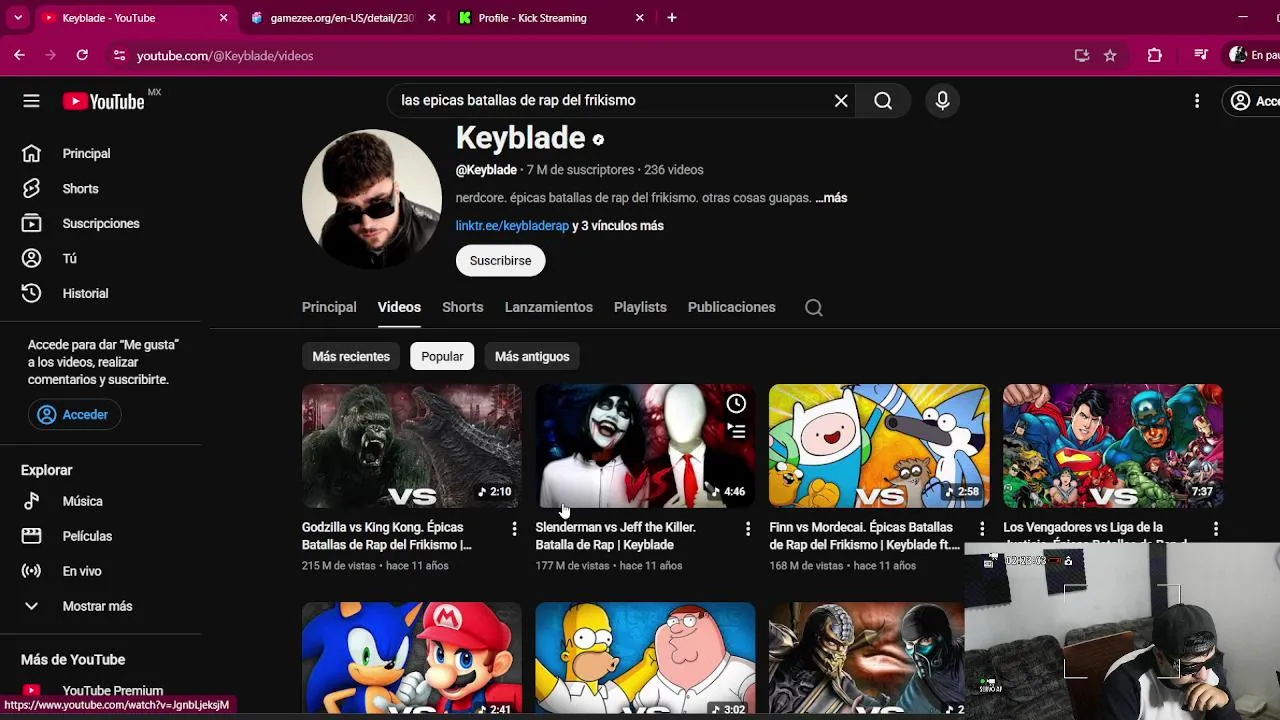Click the search magnifier button
Viewport: 1280px width, 720px height.
click(883, 100)
